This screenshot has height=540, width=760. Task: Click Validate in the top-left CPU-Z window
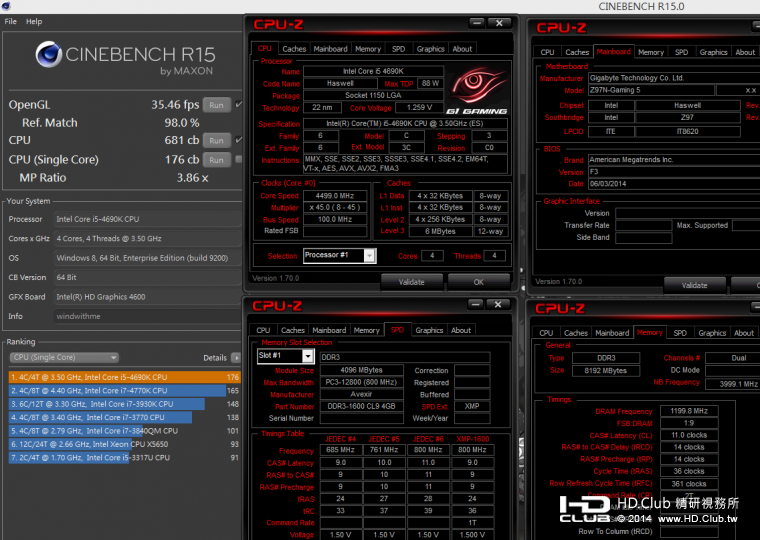click(411, 282)
